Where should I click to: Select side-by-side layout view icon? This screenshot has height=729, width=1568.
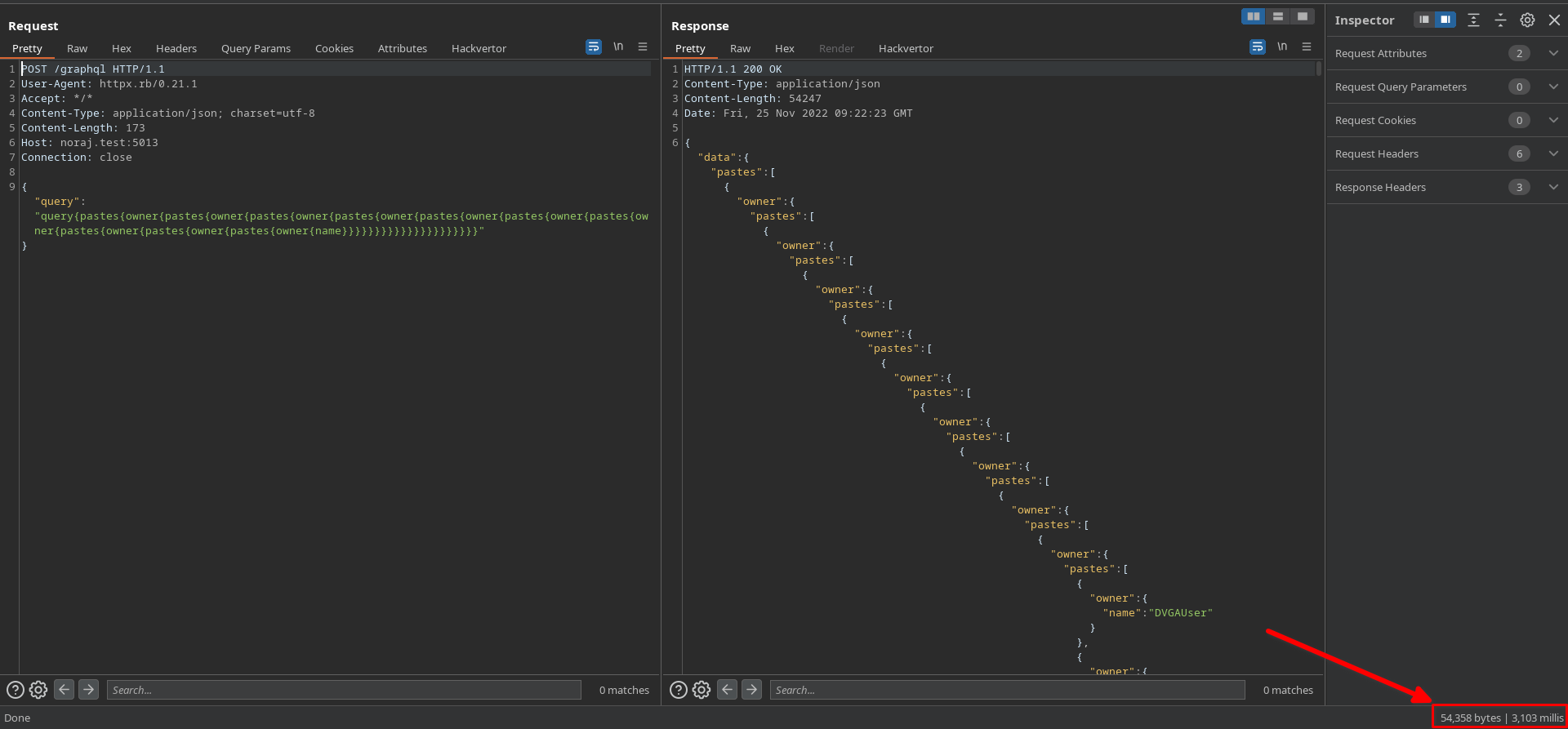pyautogui.click(x=1253, y=16)
